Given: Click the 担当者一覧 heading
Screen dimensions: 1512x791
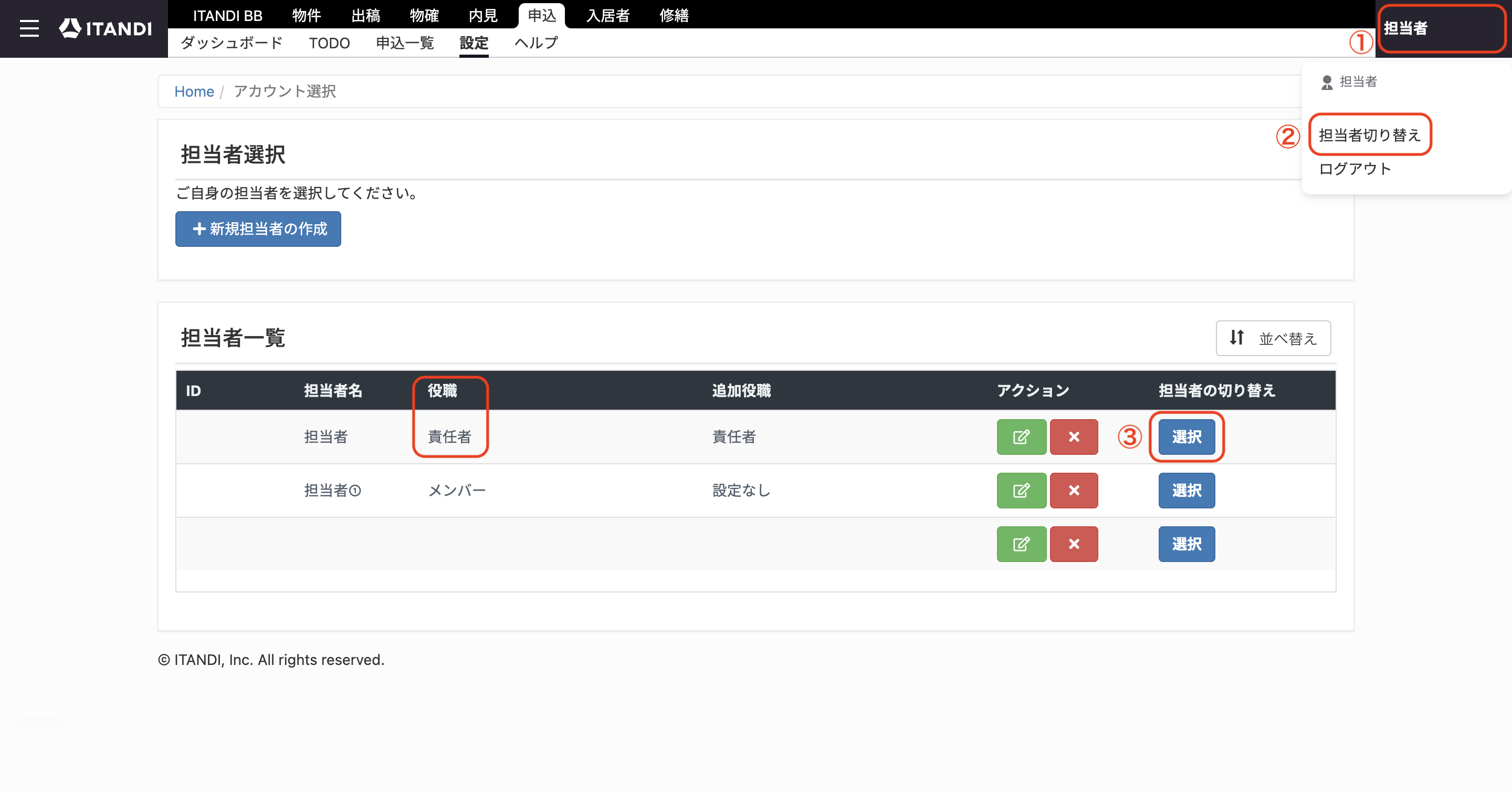Looking at the screenshot, I should pos(233,338).
